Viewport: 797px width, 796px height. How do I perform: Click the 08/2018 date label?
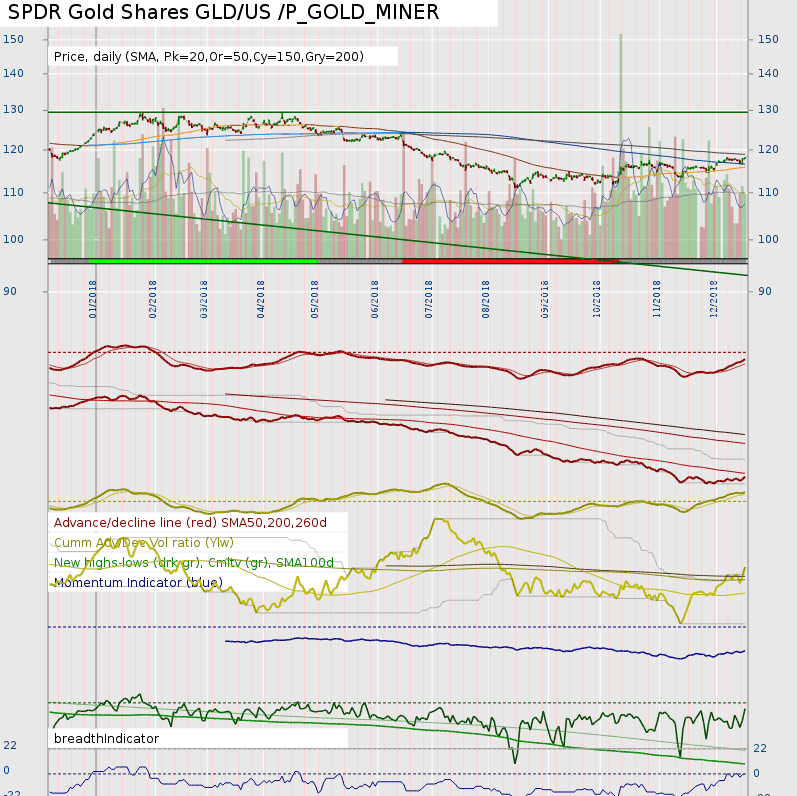pos(485,299)
